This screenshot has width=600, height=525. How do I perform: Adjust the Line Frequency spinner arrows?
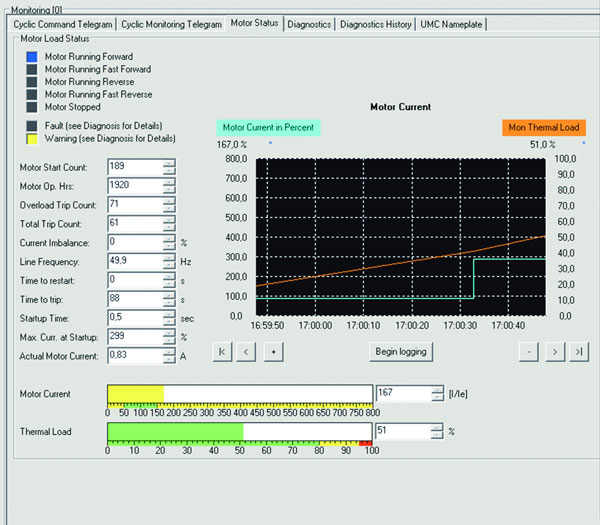coord(169,260)
